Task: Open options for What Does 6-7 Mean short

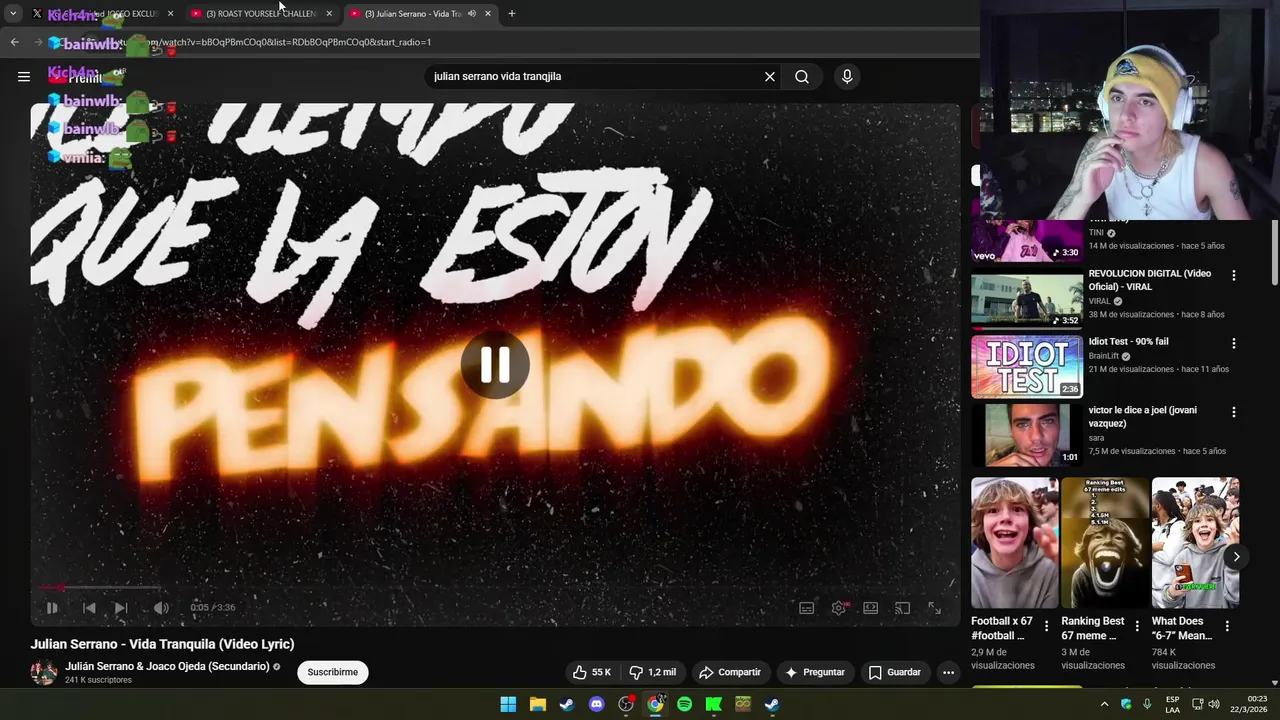Action: (1227, 626)
